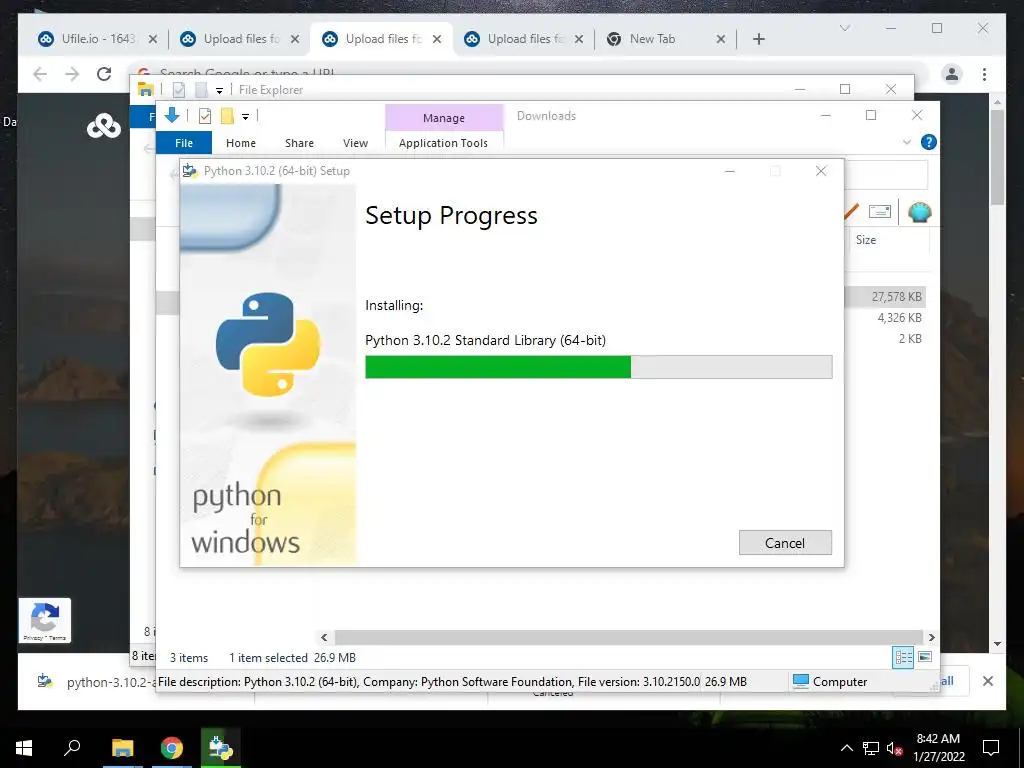Open Chrome tab search dropdown chevron
Viewport: 1024px width, 768px height.
[x=844, y=28]
